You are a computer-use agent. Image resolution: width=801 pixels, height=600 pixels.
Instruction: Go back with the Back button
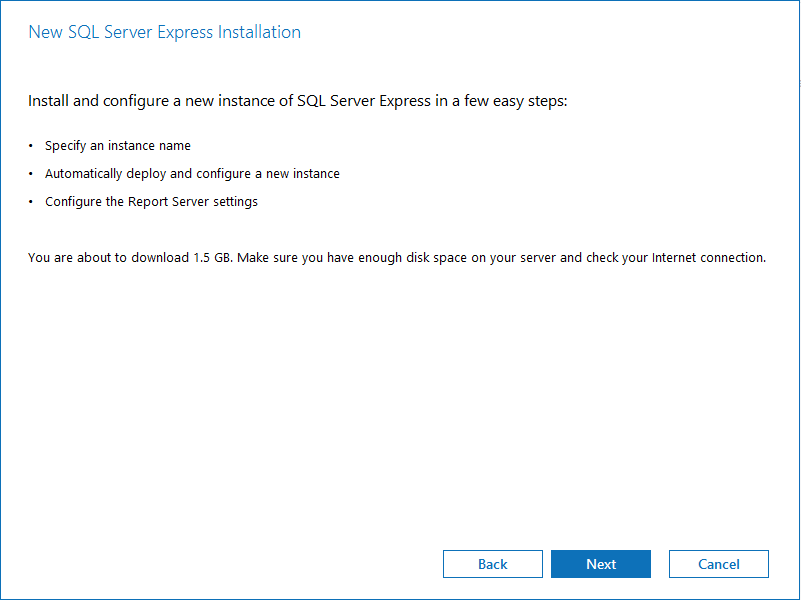point(493,564)
